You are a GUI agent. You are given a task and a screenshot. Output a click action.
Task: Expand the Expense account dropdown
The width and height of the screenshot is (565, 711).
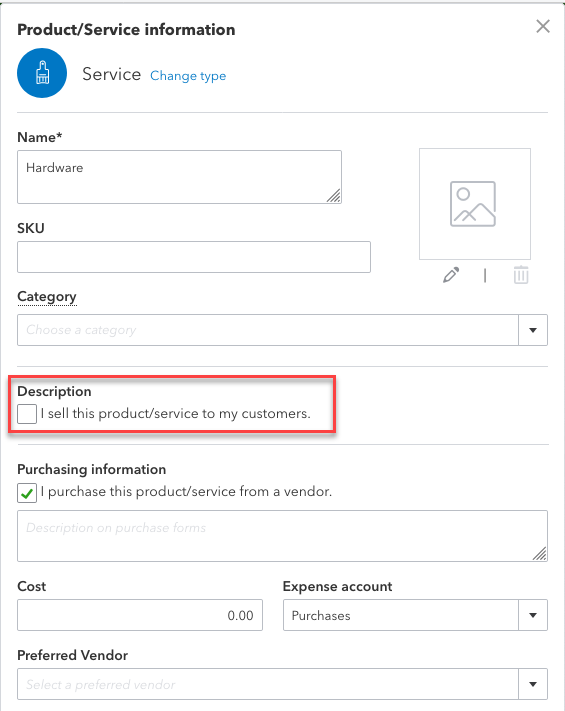coord(533,615)
